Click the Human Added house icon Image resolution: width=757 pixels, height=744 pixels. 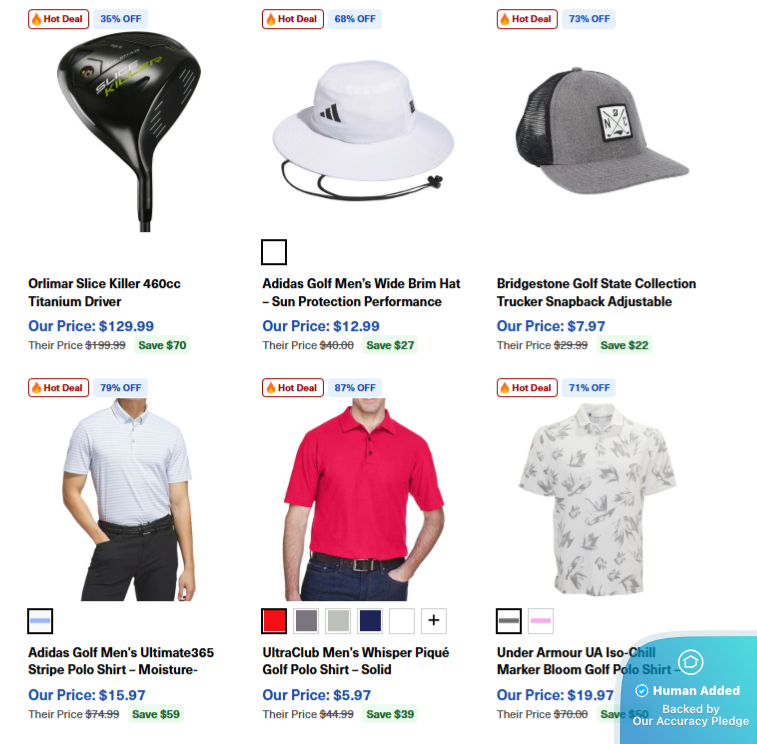[x=690, y=662]
